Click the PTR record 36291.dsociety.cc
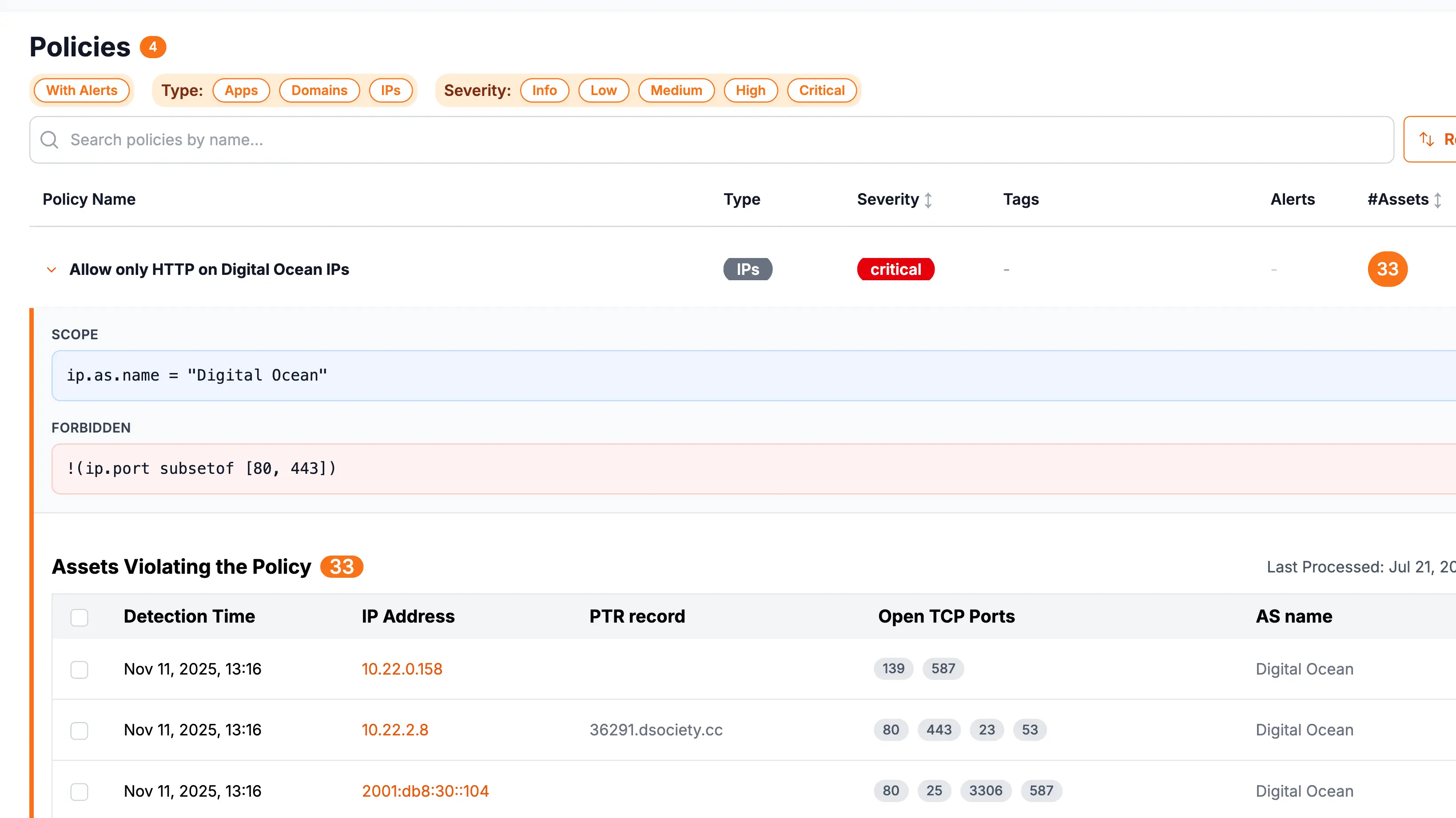The height and width of the screenshot is (818, 1456). click(656, 730)
